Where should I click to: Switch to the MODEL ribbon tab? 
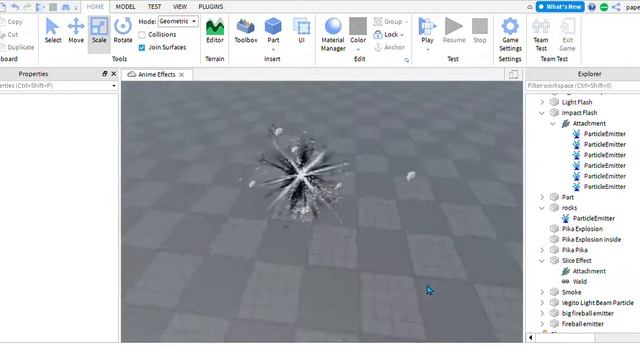tap(125, 7)
